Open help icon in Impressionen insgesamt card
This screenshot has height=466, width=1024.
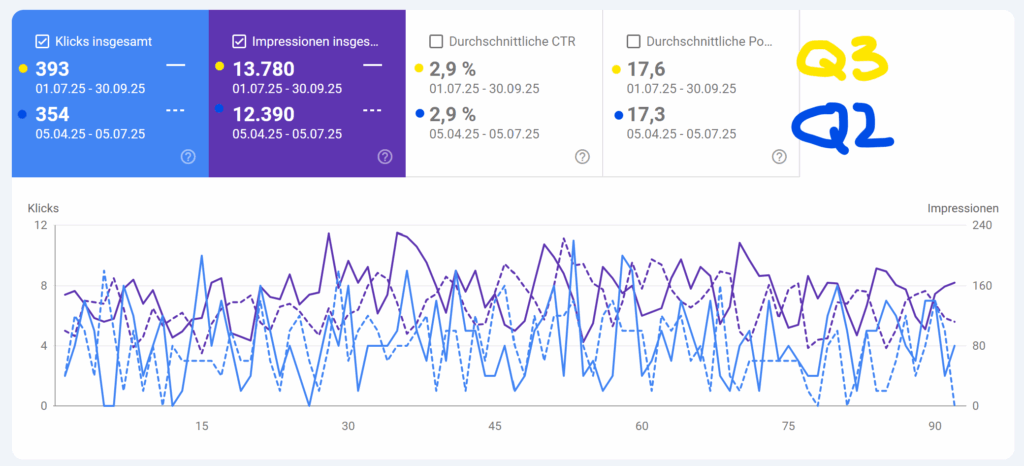[385, 156]
